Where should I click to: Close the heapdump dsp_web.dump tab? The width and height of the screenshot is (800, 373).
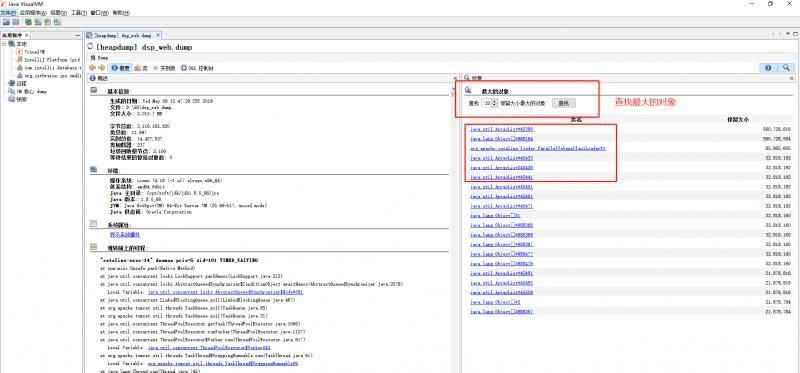pos(158,35)
